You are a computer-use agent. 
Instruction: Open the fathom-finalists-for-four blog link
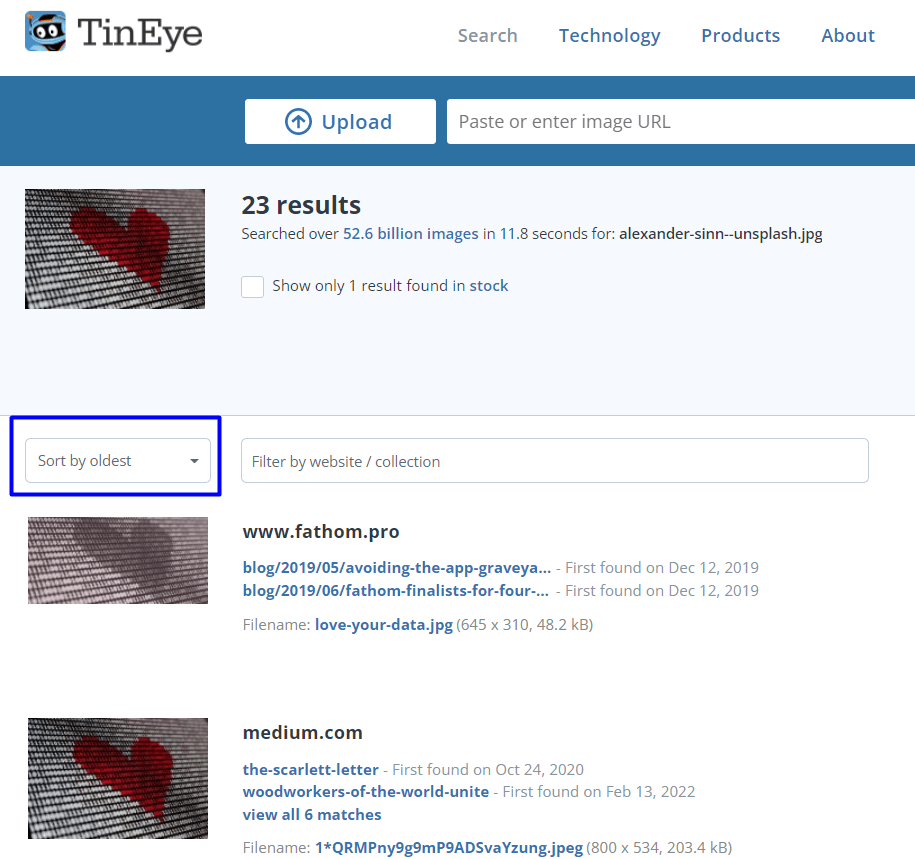click(x=395, y=591)
